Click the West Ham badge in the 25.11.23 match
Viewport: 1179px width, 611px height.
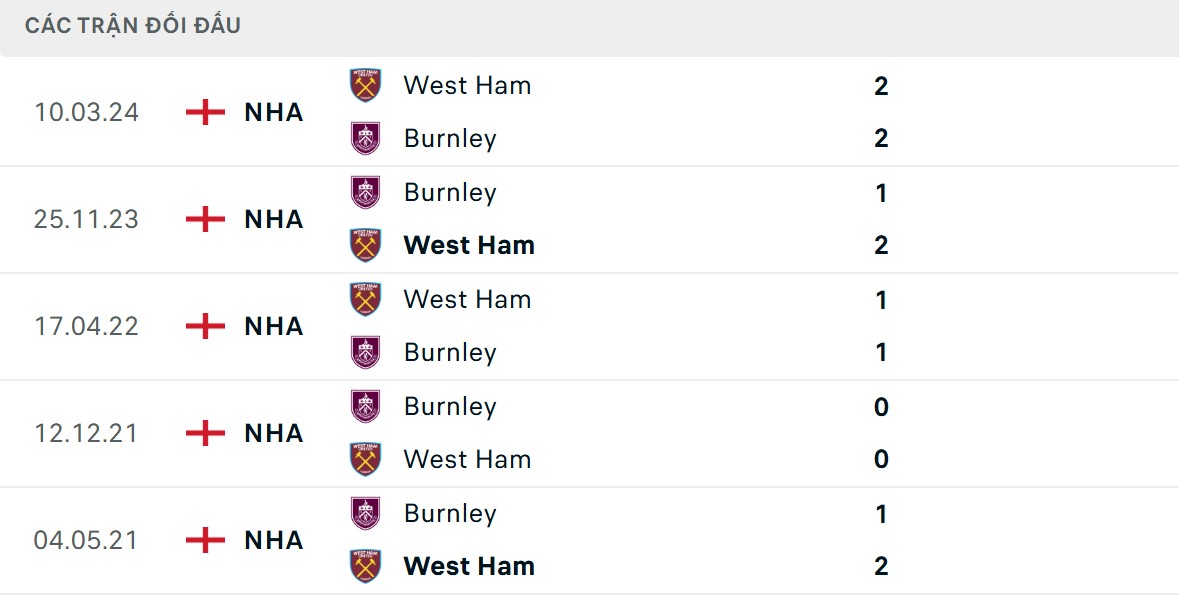click(364, 245)
